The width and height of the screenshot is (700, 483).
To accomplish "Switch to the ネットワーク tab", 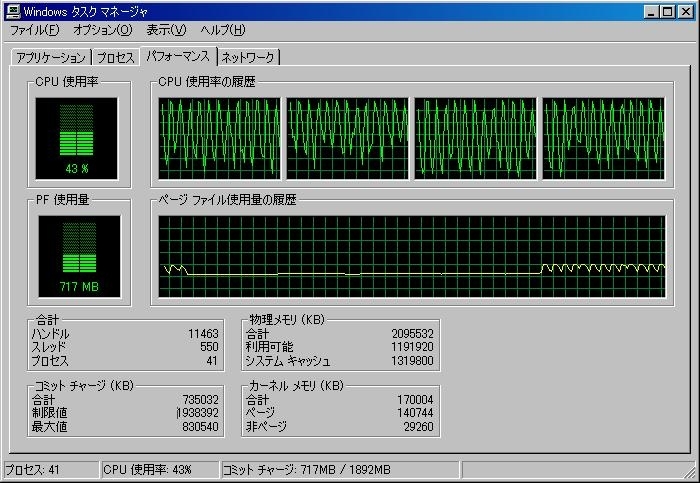I will pos(248,58).
